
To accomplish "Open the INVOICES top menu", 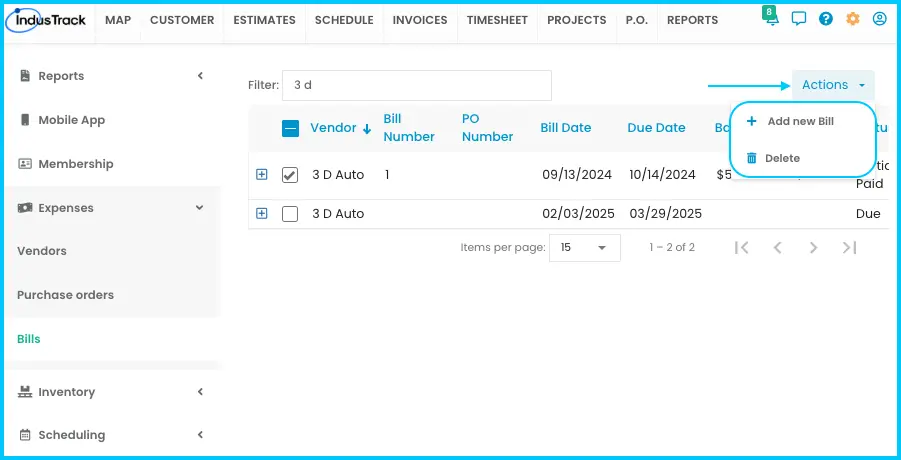I will pyautogui.click(x=420, y=20).
